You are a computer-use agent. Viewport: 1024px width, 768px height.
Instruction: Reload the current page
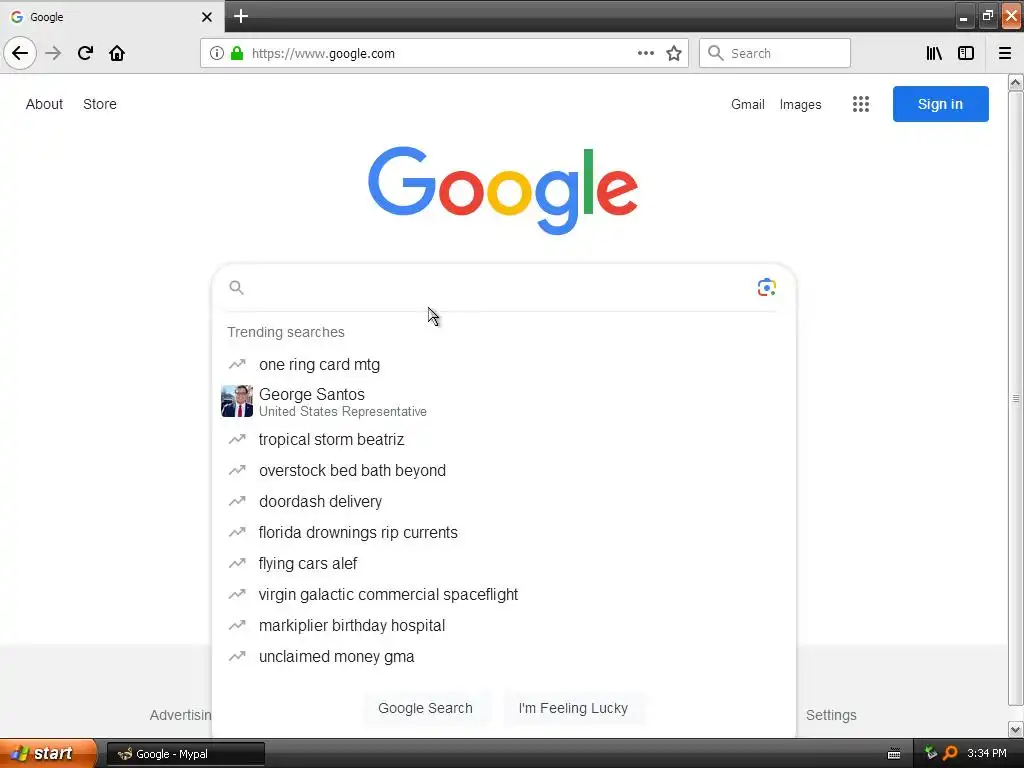click(x=85, y=53)
